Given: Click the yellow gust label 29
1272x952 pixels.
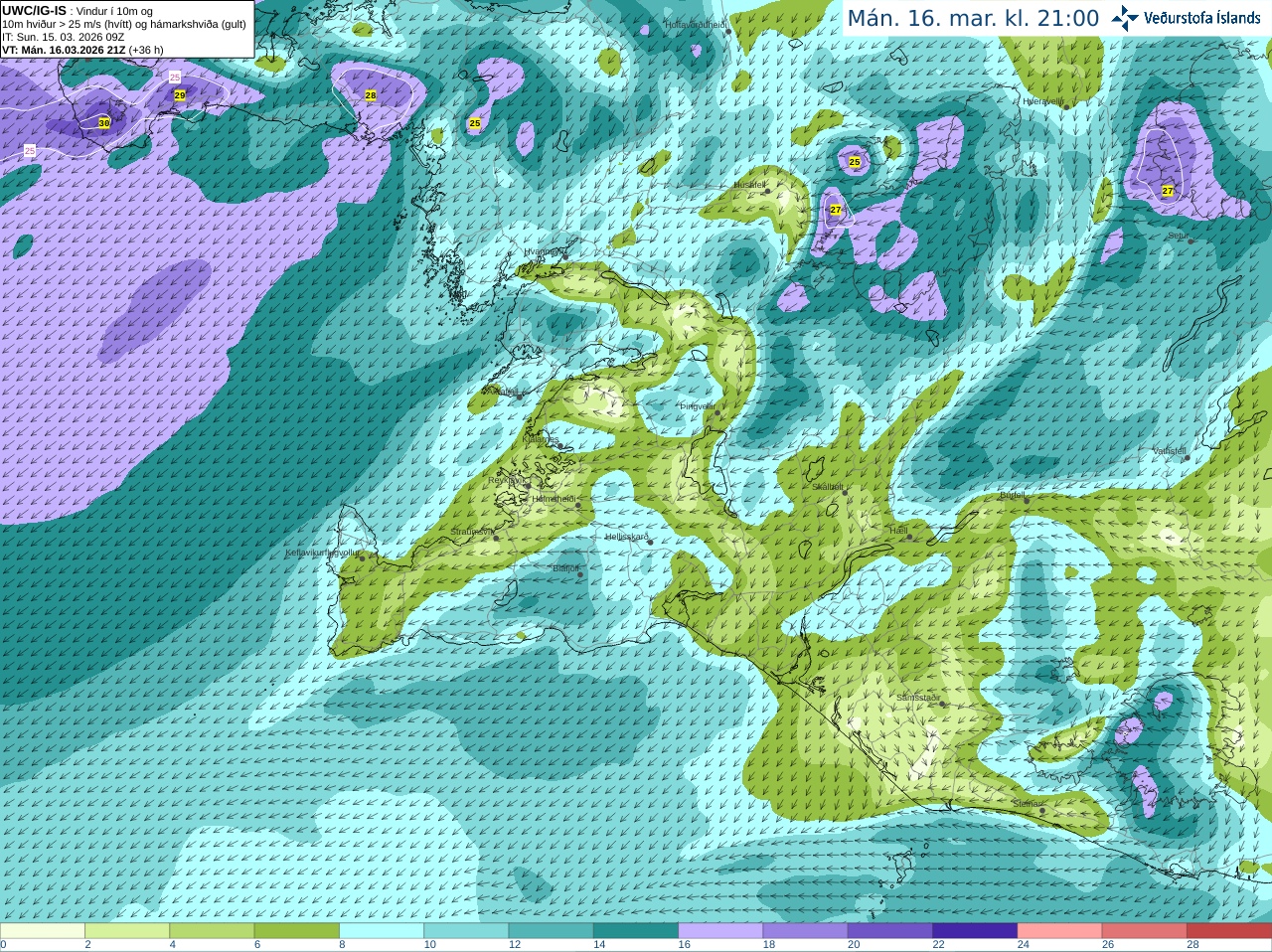Looking at the screenshot, I should tap(180, 95).
